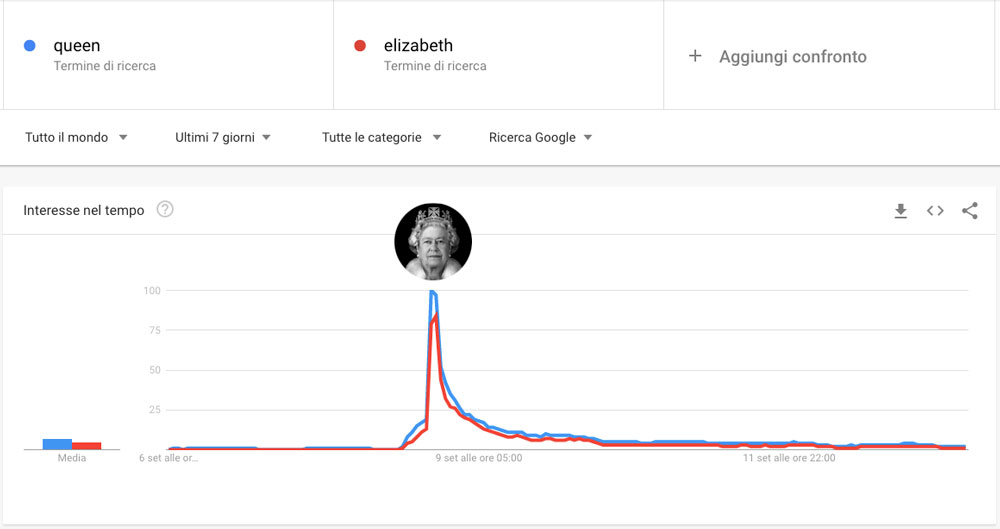This screenshot has height=529, width=1000.
Task: Click the red Media average bar
Action: 86,446
